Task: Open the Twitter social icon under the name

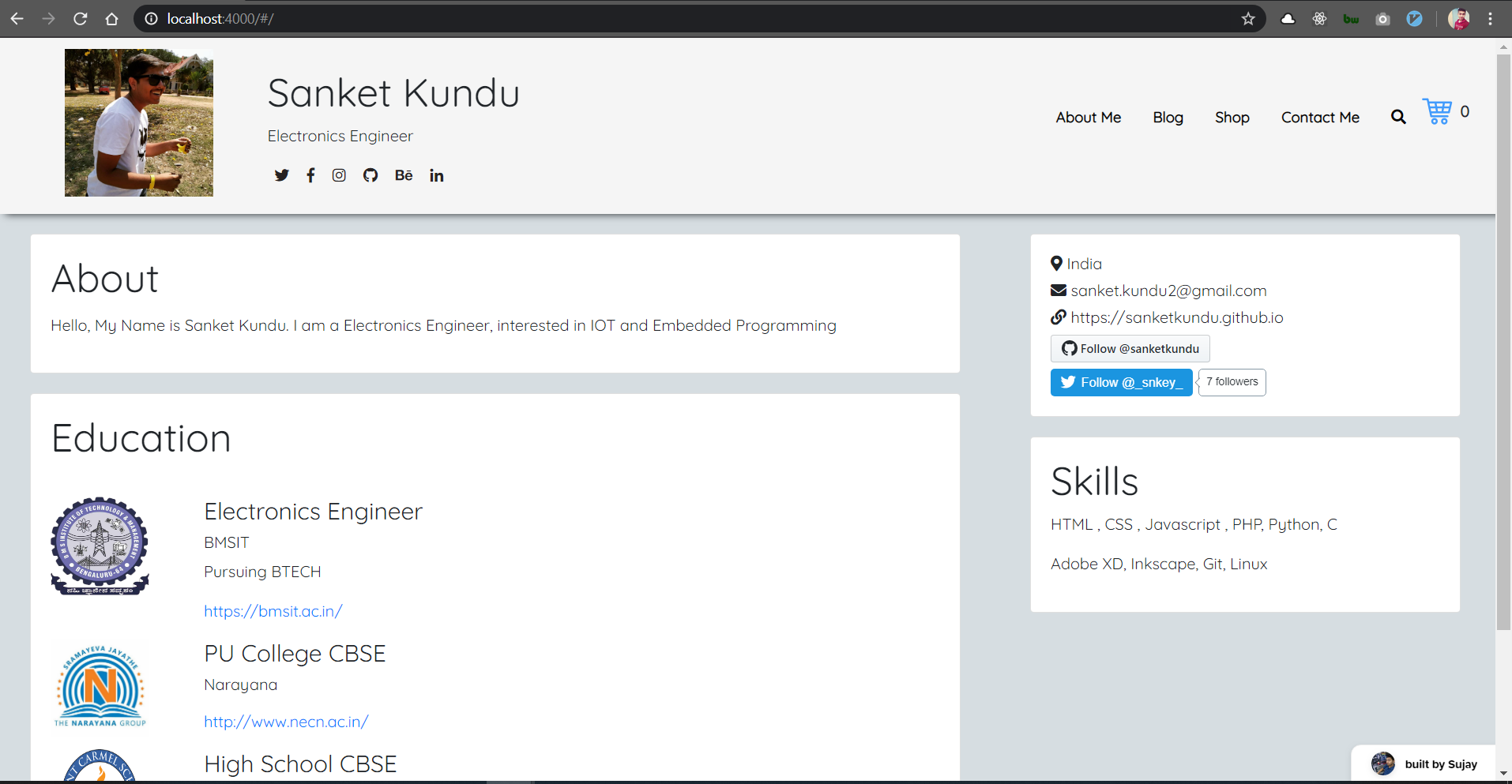Action: 281,175
